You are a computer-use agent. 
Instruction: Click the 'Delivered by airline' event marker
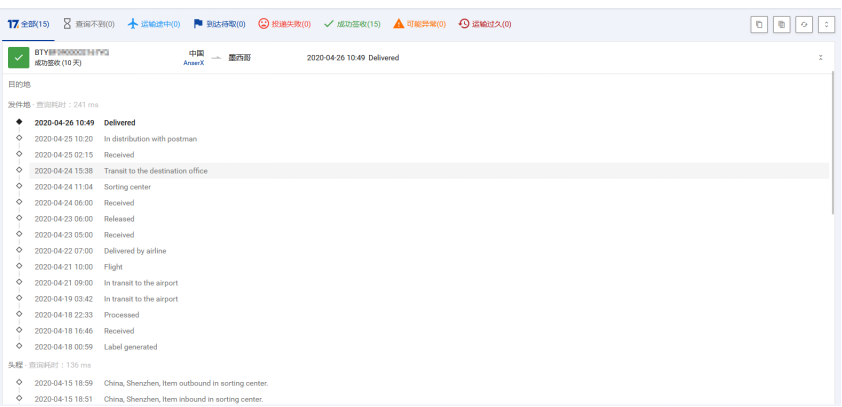[19, 251]
